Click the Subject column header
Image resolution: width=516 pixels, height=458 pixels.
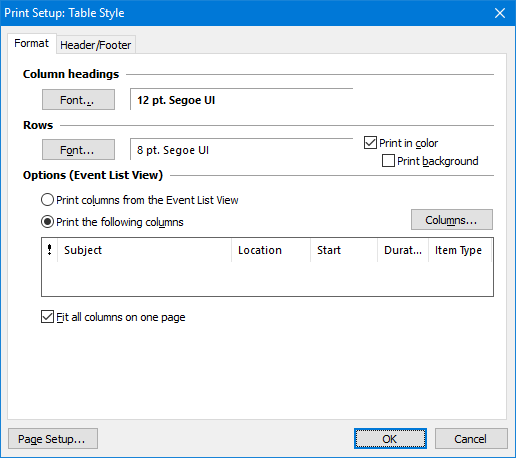pyautogui.click(x=144, y=250)
